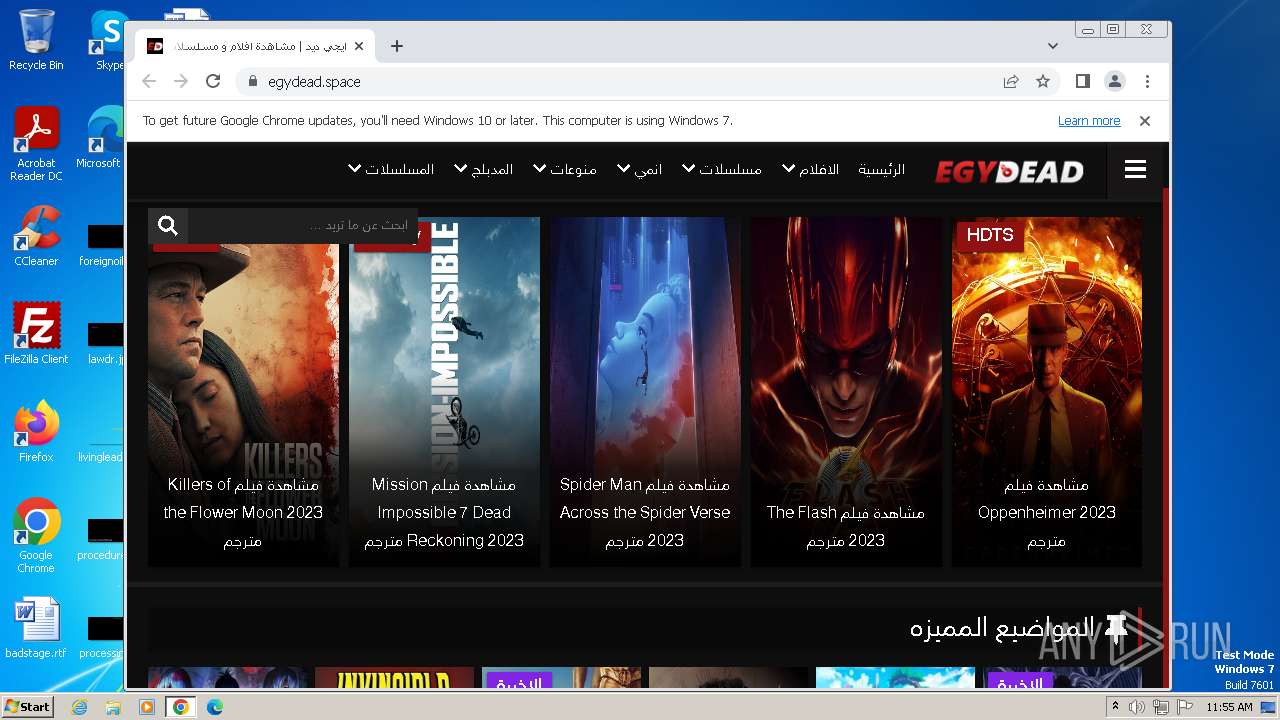1280x720 pixels.
Task: Go forward in Chrome
Action: point(181,82)
